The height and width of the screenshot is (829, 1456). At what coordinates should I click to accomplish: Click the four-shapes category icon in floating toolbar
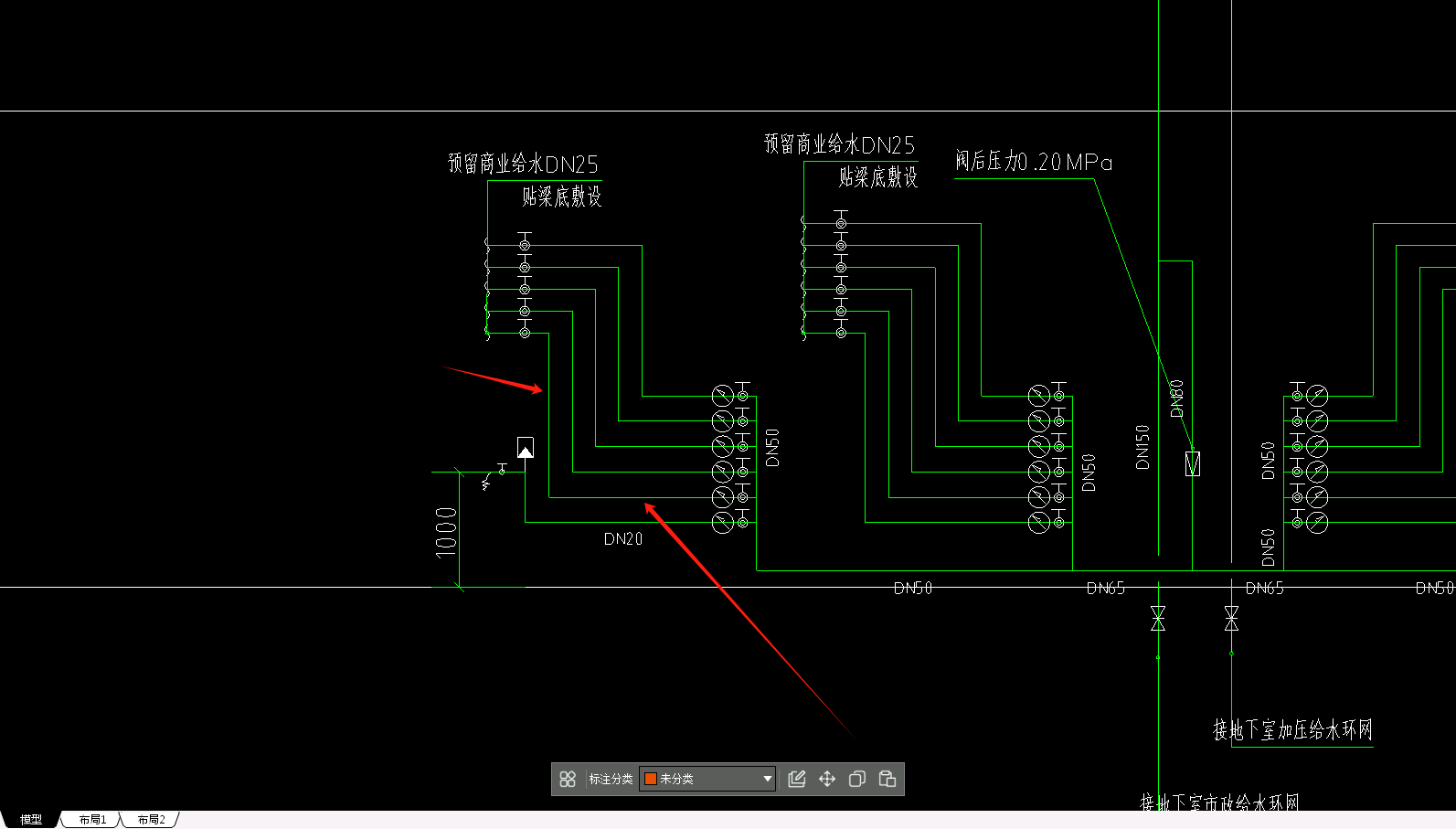pos(568,779)
